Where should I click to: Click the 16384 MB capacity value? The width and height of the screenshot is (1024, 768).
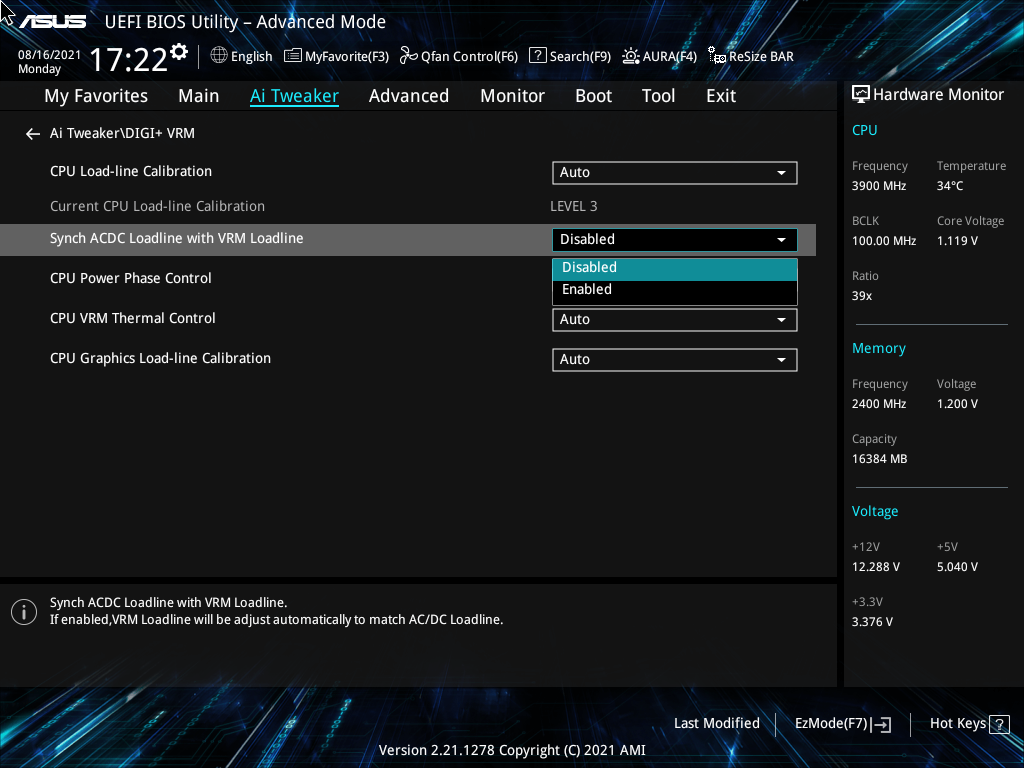pos(880,459)
